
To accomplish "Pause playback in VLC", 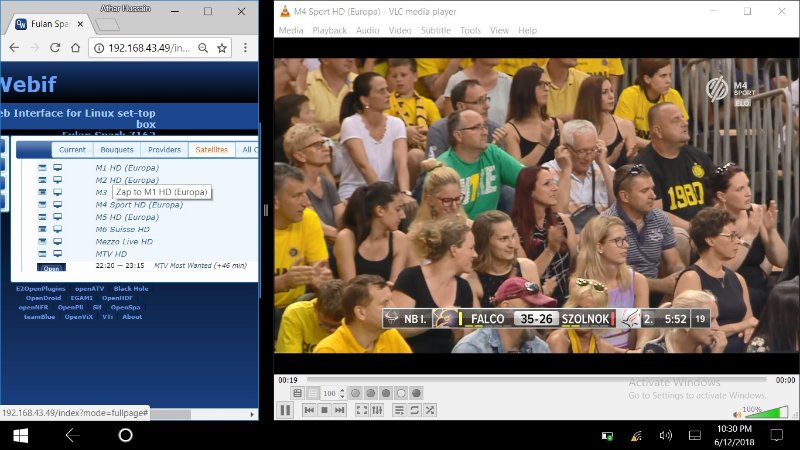I will (x=285, y=410).
